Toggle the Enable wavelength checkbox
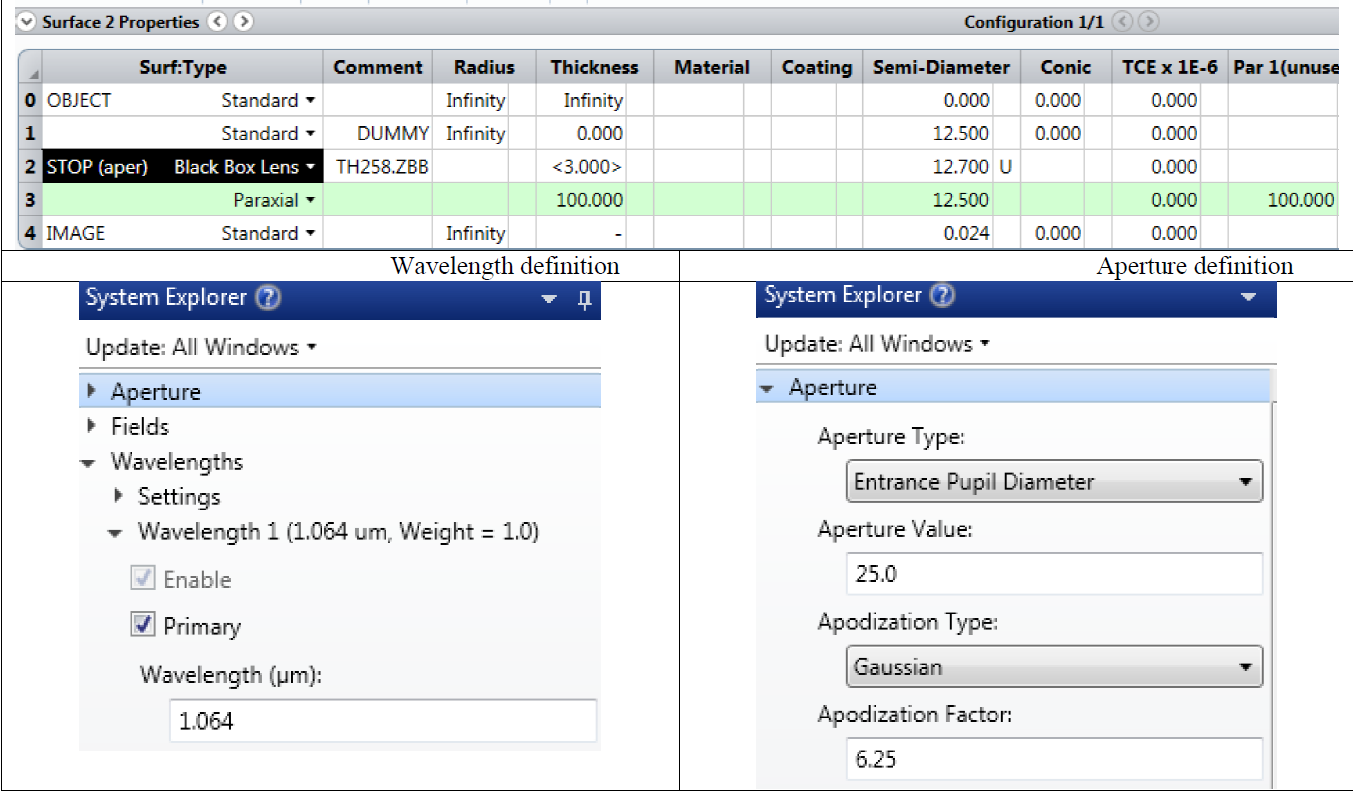The height and width of the screenshot is (796, 1353). pyautogui.click(x=143, y=579)
